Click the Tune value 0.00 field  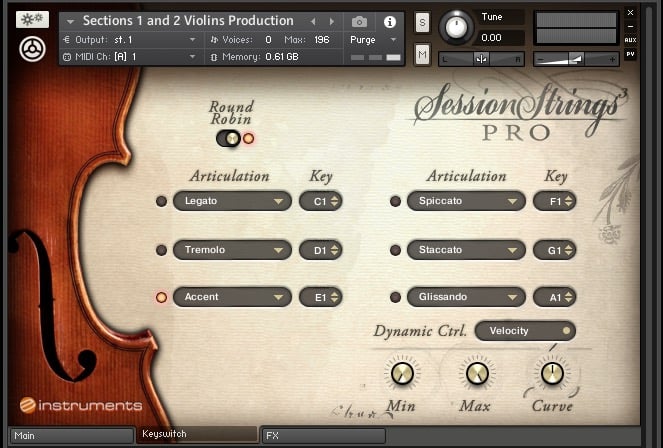point(499,38)
